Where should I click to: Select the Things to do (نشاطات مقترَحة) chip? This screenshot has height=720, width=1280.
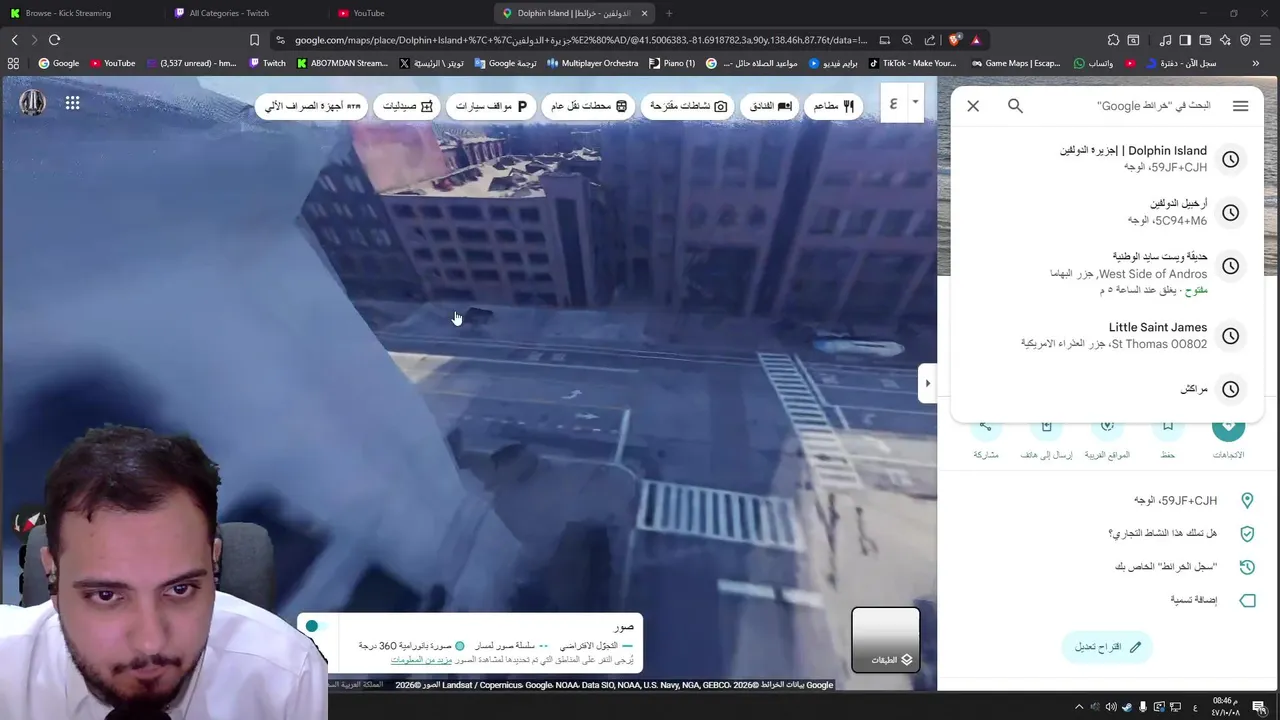click(689, 105)
